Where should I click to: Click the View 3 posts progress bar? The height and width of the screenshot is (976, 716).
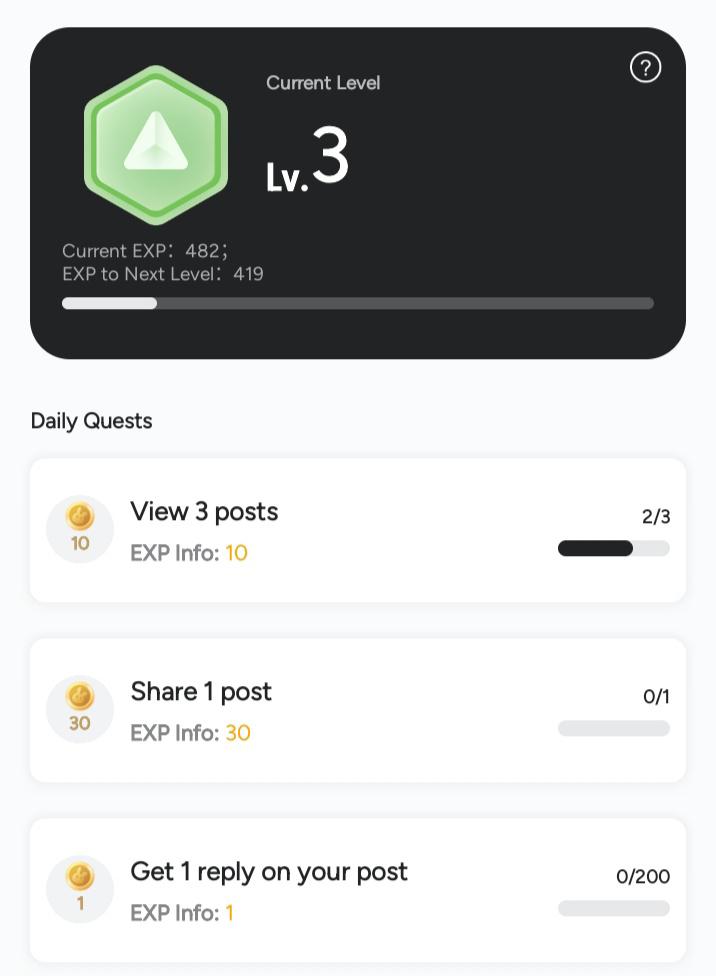pyautogui.click(x=613, y=548)
